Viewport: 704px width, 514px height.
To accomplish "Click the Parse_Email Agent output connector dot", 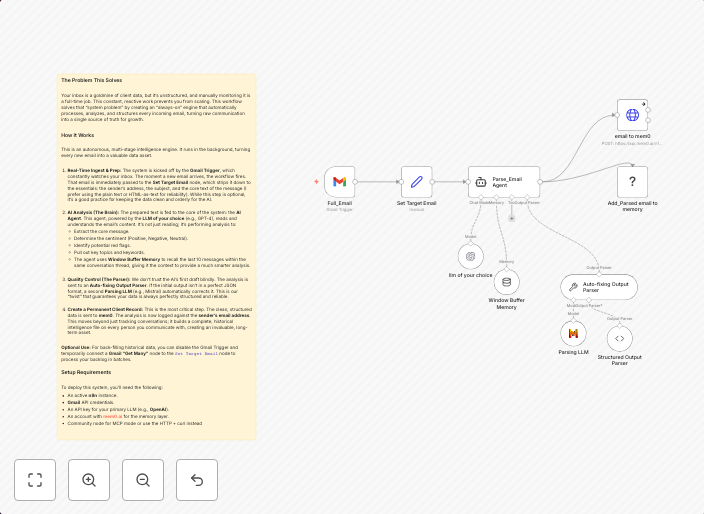I will click(540, 182).
